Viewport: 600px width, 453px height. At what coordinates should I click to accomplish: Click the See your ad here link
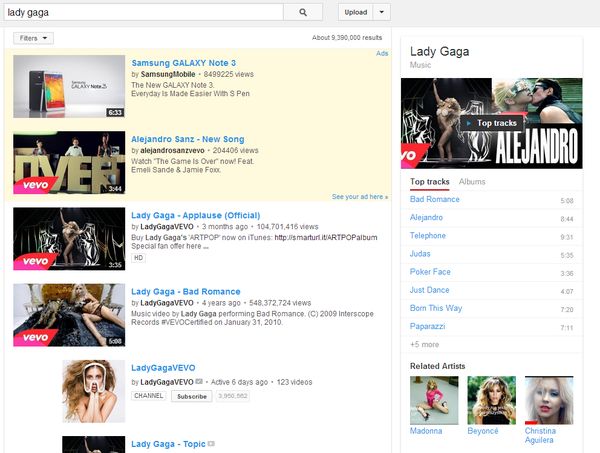(x=360, y=197)
